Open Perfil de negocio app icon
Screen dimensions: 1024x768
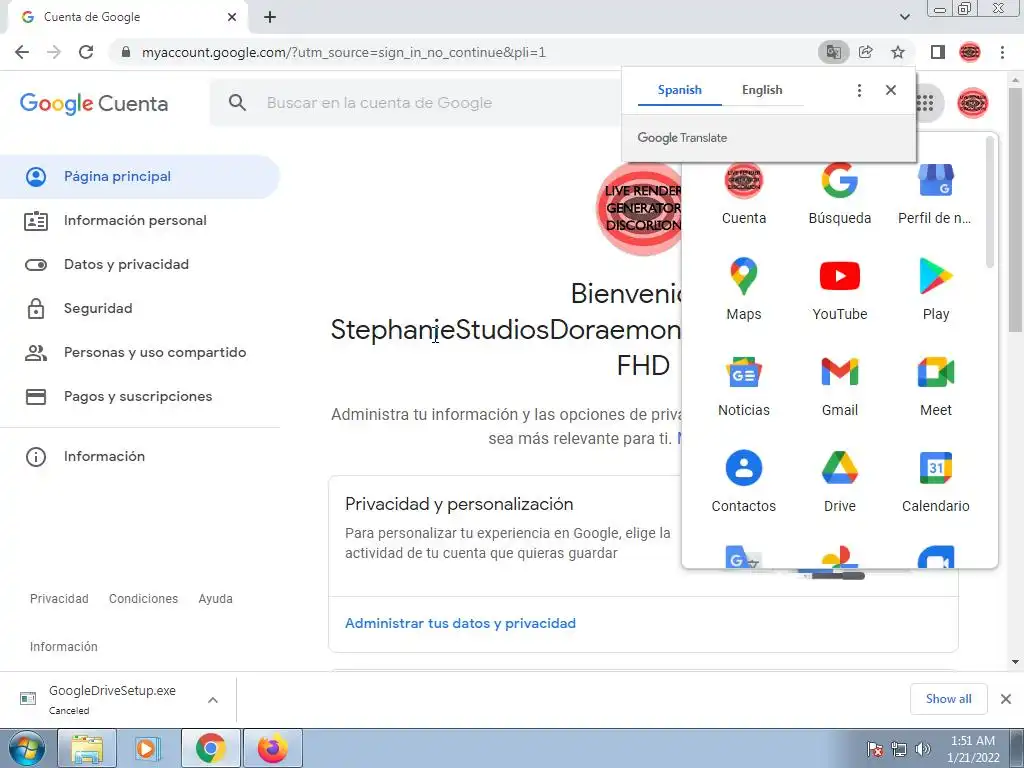(935, 194)
